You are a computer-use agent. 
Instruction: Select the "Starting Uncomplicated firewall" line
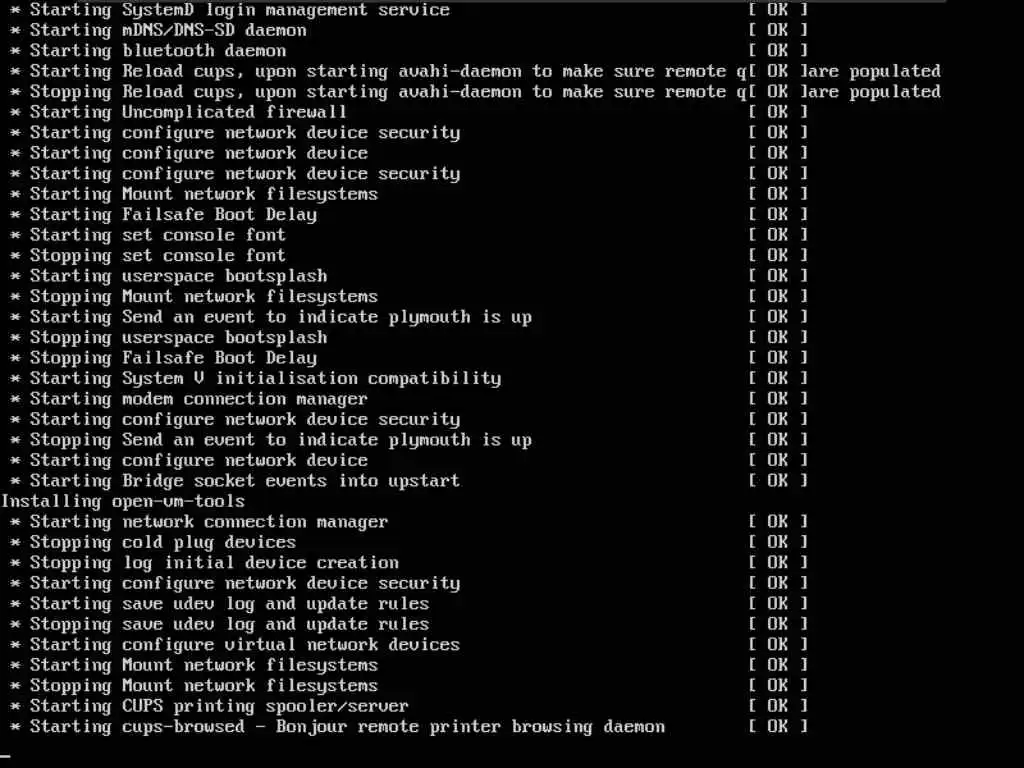click(x=188, y=112)
